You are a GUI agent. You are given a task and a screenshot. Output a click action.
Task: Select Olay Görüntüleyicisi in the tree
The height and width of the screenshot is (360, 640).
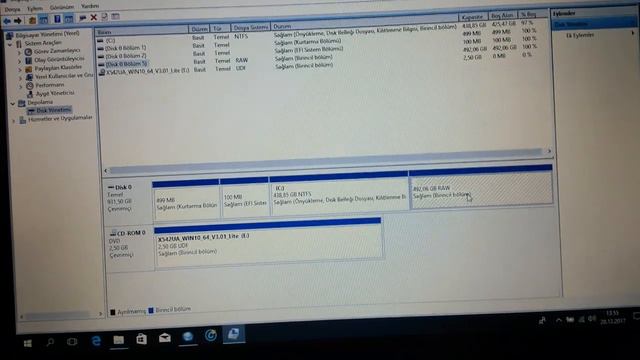(x=59, y=59)
